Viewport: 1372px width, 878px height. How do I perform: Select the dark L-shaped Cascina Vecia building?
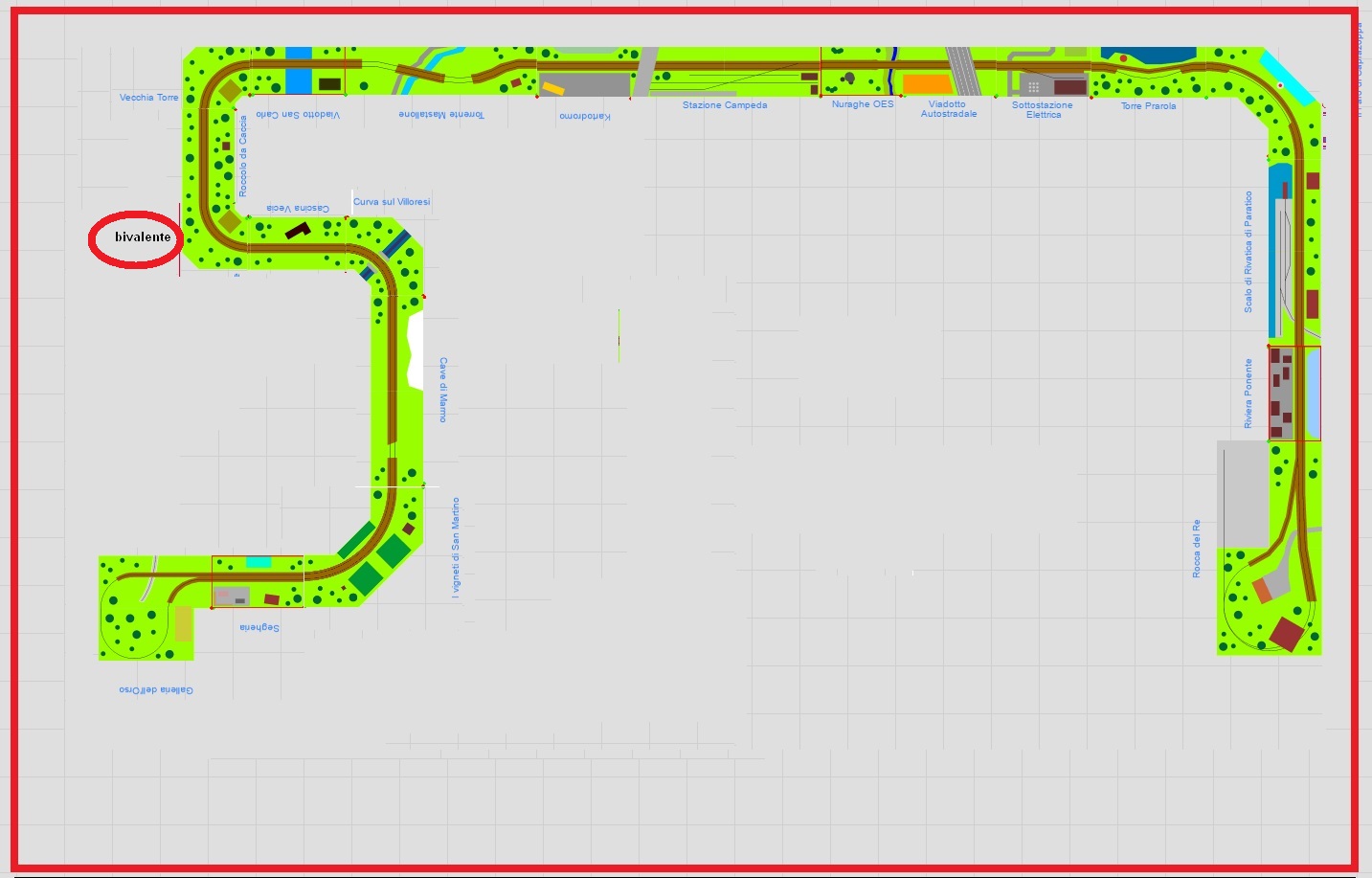coord(298,230)
